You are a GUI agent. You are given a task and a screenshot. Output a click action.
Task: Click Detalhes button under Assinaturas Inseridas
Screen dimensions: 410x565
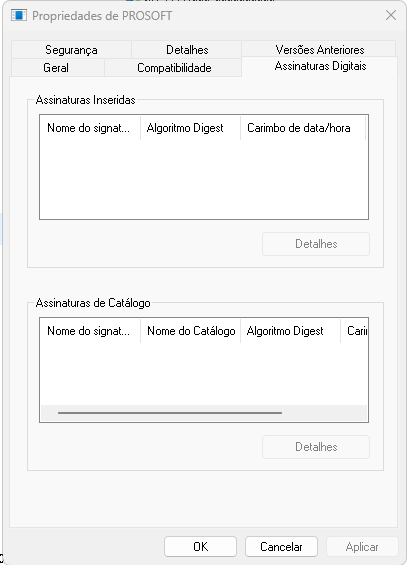316,244
